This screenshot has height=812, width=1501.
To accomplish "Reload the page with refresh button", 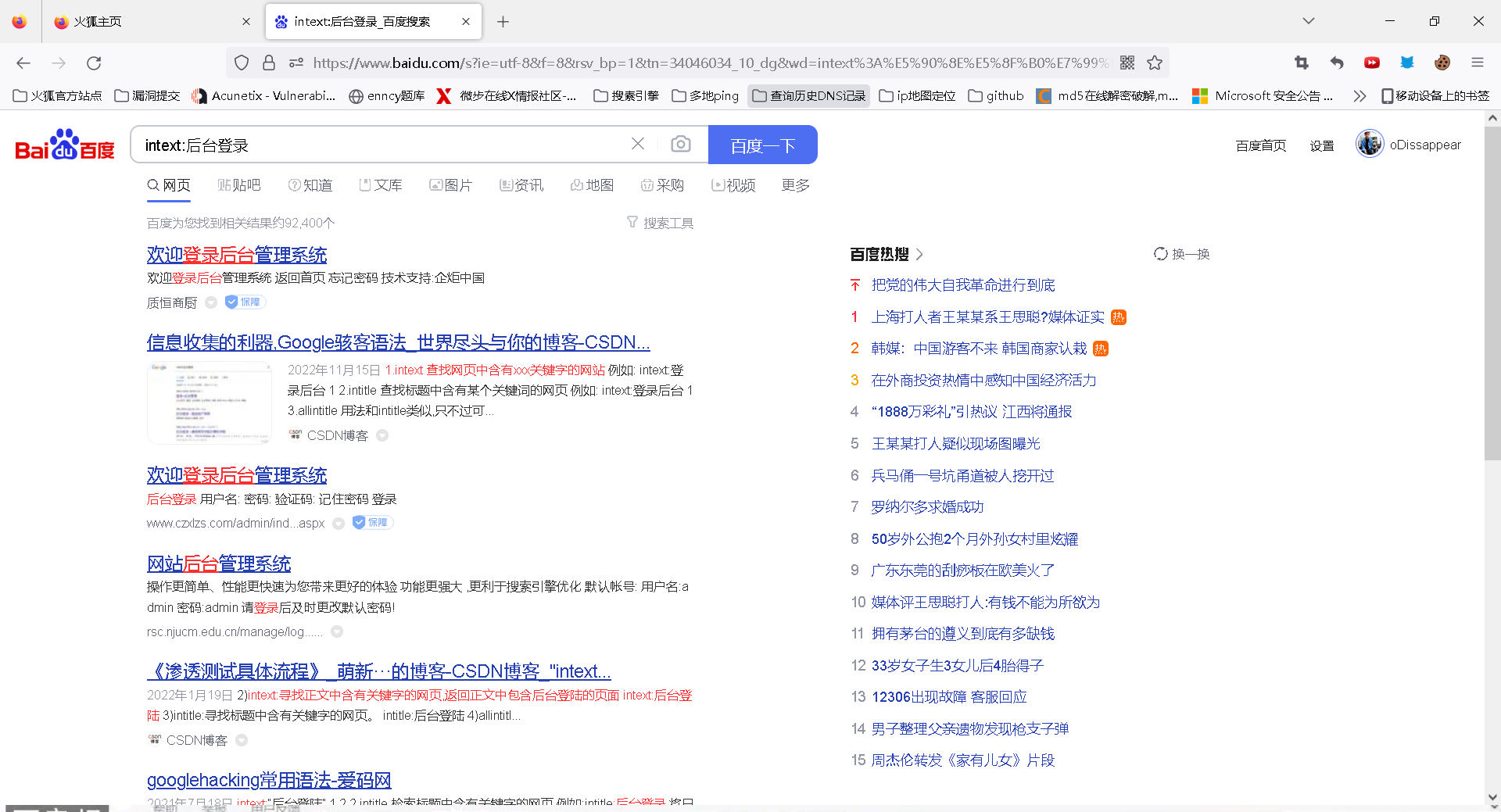I will click(x=94, y=63).
